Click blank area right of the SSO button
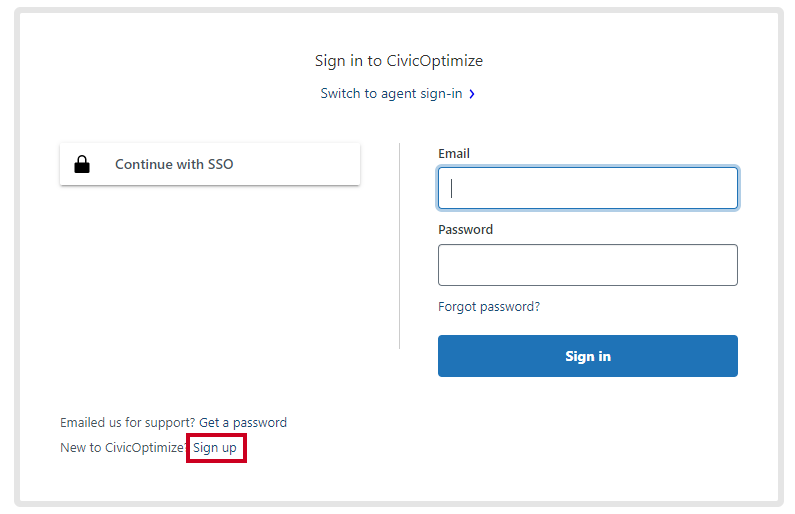 point(379,164)
